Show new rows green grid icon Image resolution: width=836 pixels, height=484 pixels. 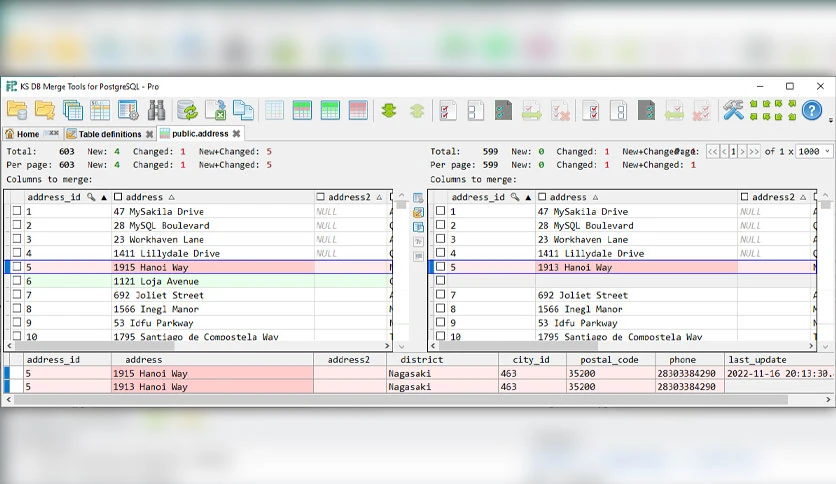click(330, 110)
